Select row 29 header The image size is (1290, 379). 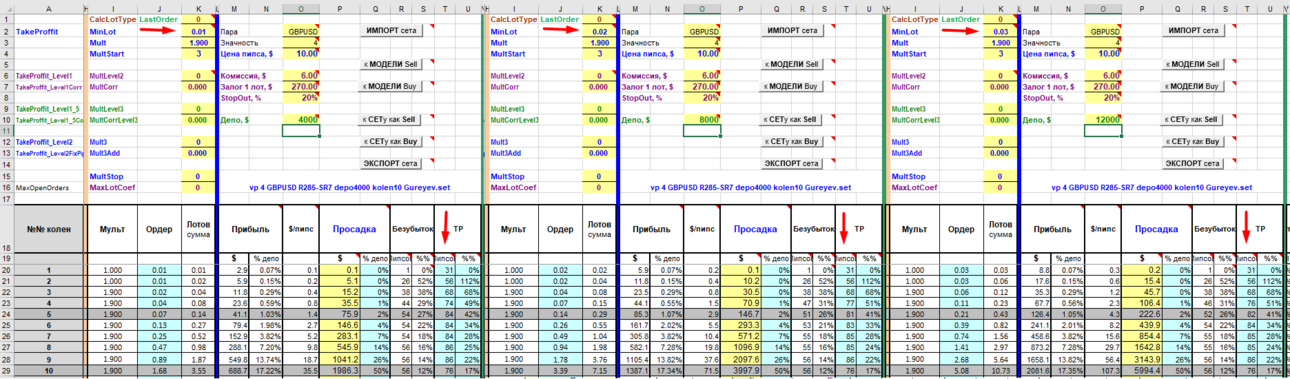(7, 371)
